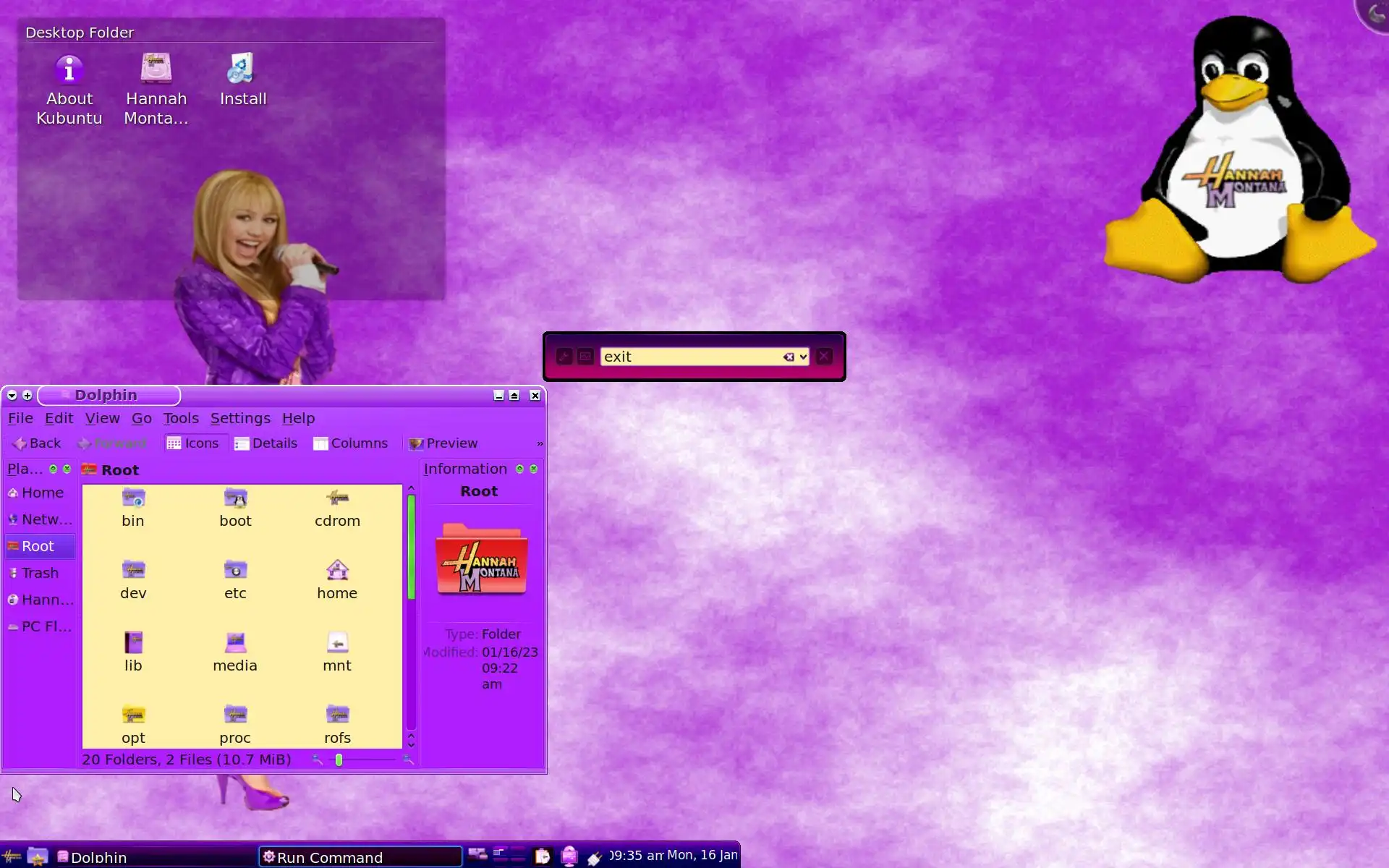Switch to Icons view mode

click(192, 443)
